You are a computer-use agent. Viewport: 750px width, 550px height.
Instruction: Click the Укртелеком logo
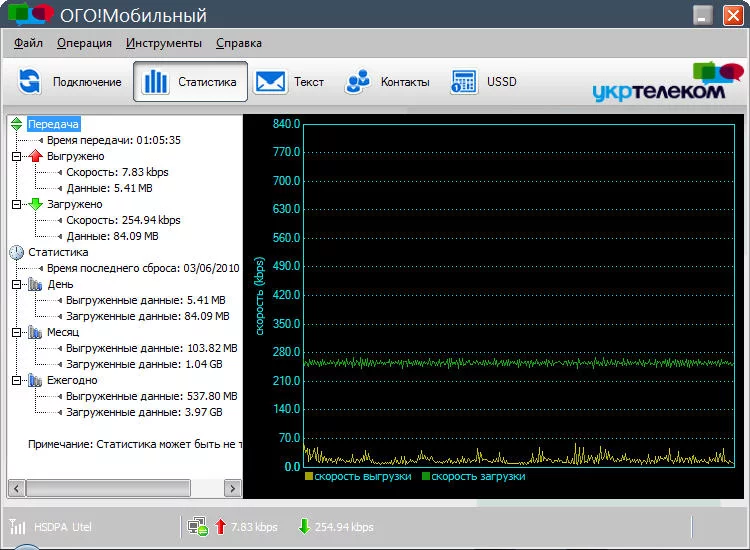667,82
